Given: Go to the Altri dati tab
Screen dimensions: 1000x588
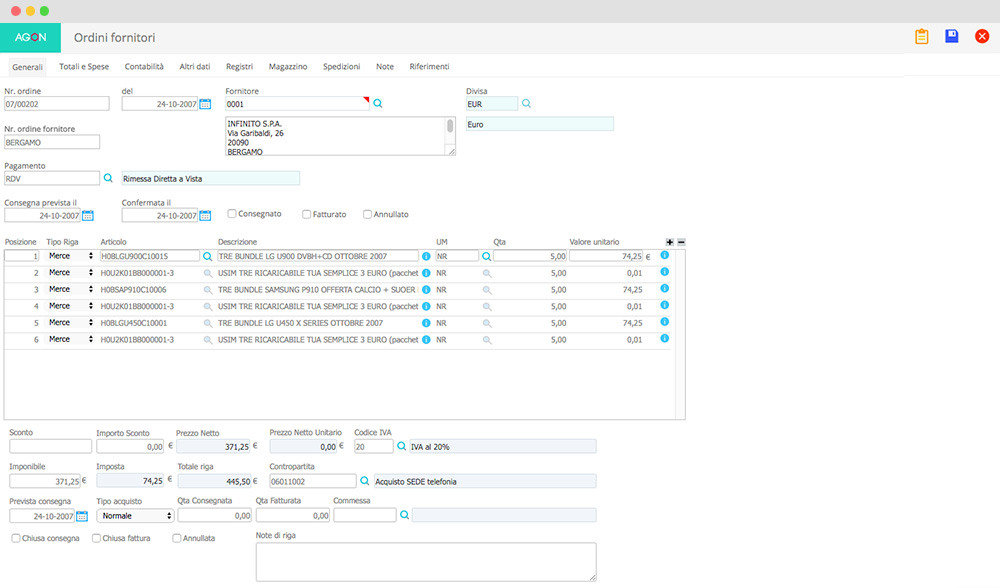Looking at the screenshot, I should pos(195,66).
